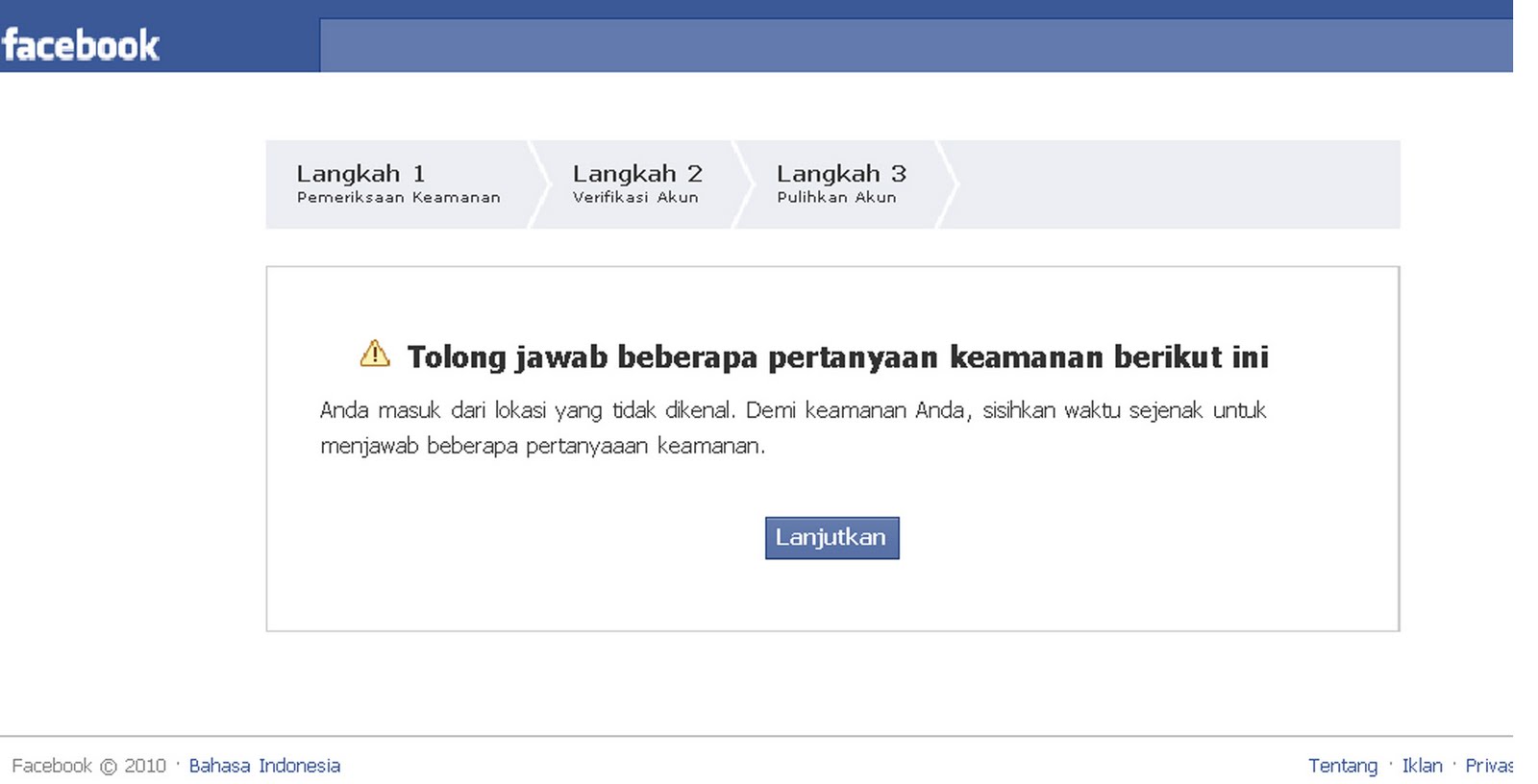Open the Iklan footer link
Image resolution: width=1538 pixels, height=784 pixels.
(x=1422, y=766)
